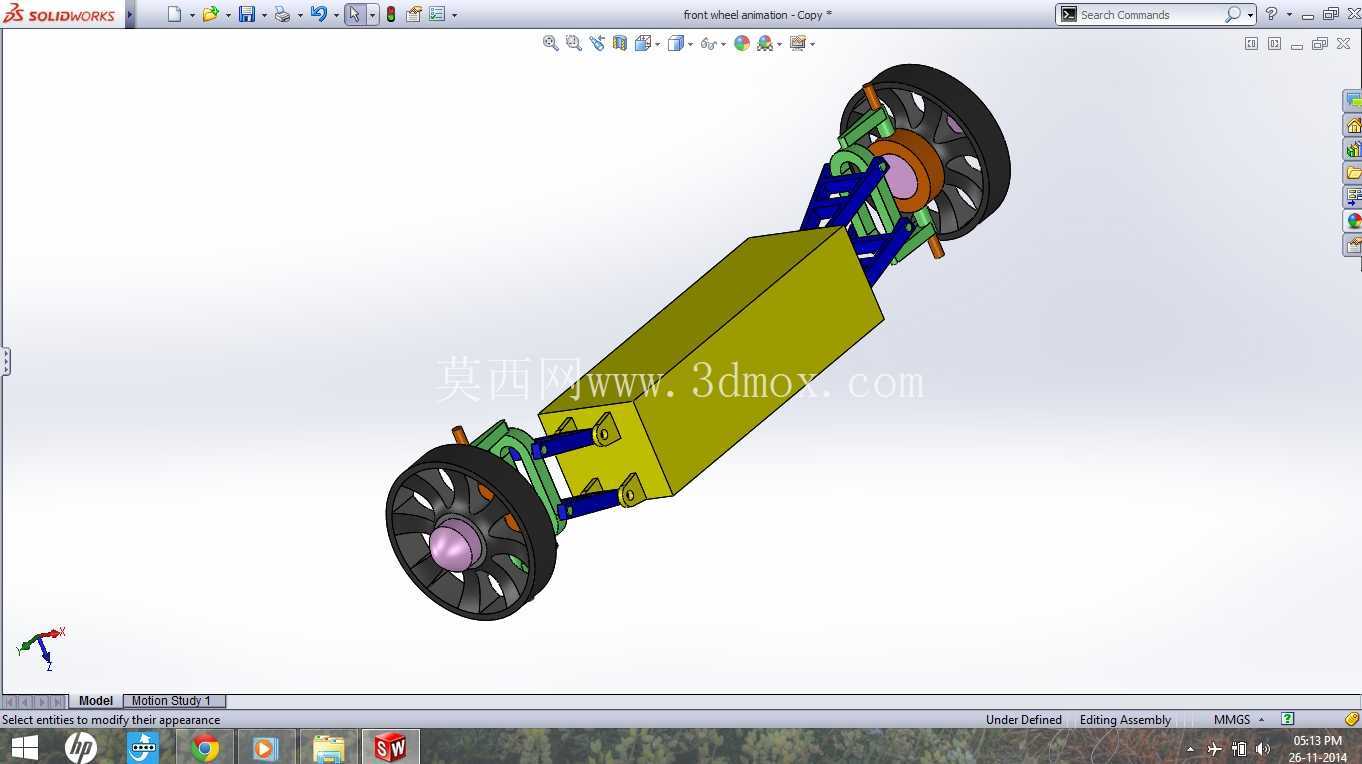Click the Editing Assembly status text
This screenshot has height=764, width=1362.
point(1125,720)
